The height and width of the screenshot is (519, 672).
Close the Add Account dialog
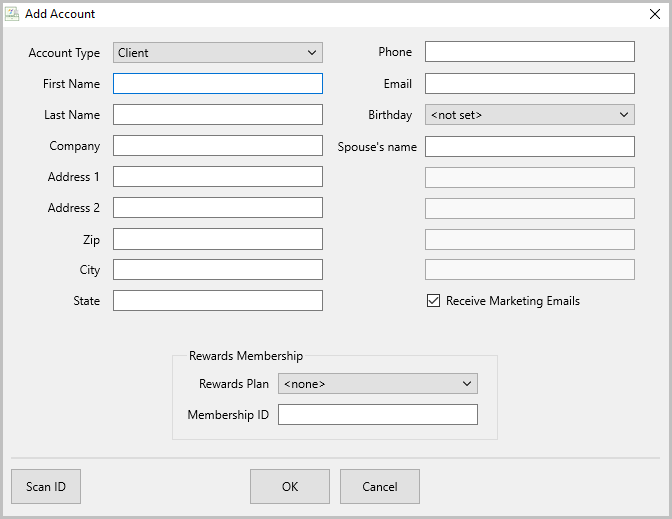(654, 14)
